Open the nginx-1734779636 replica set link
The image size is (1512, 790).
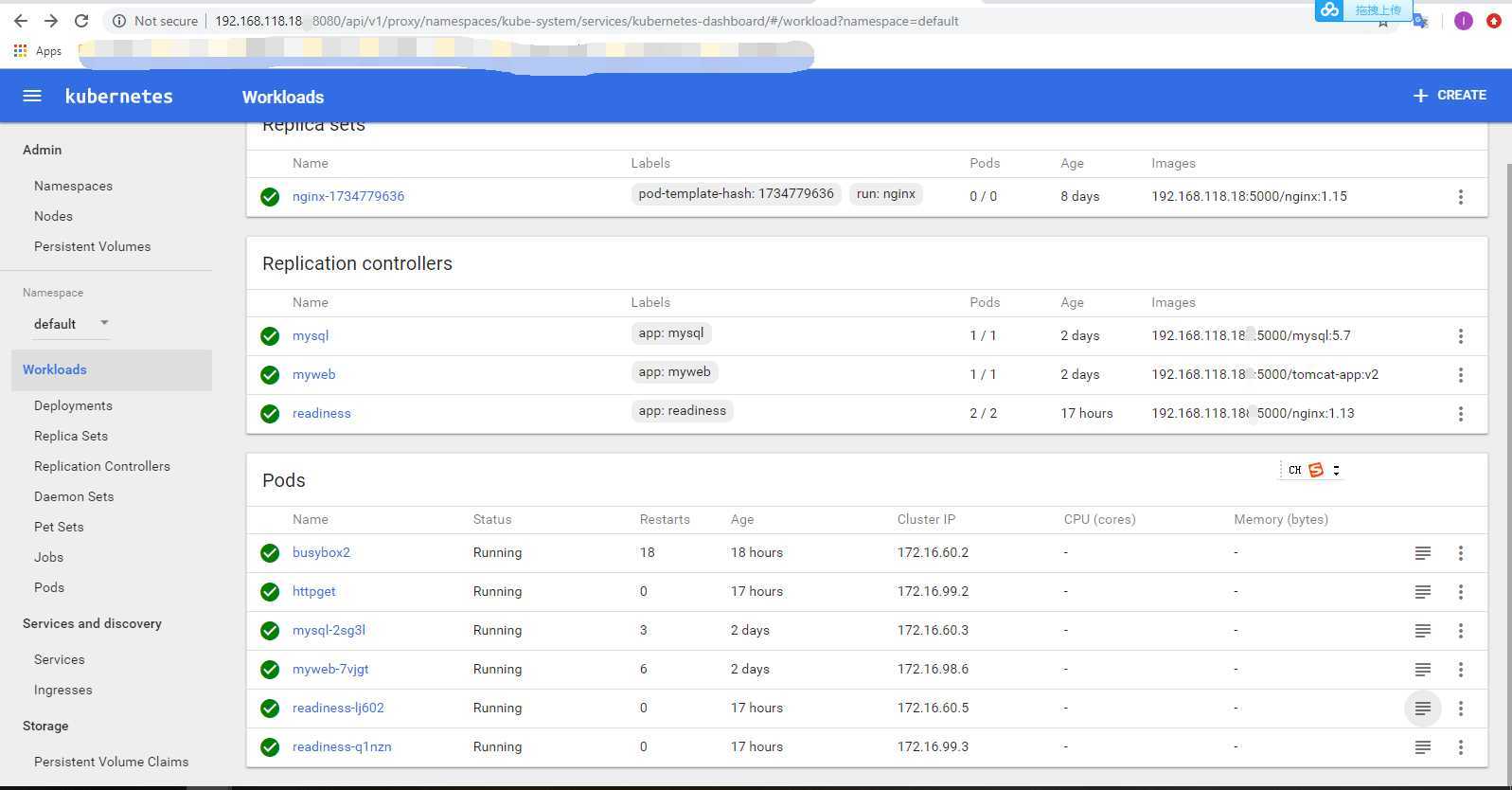coord(348,196)
